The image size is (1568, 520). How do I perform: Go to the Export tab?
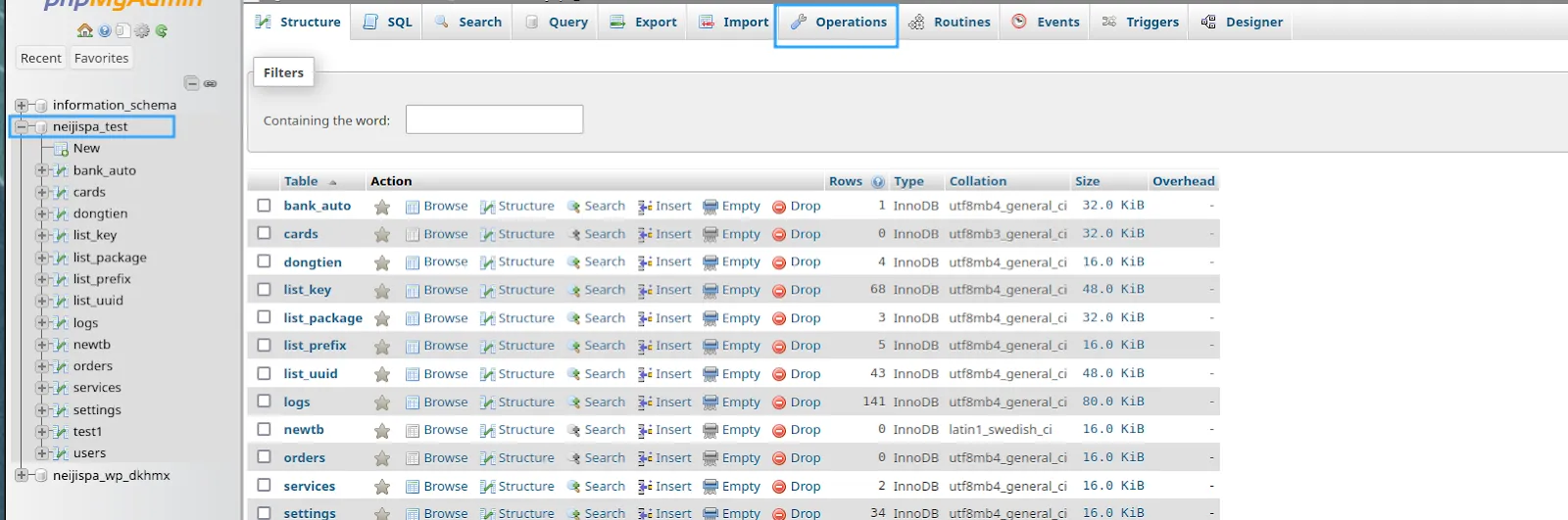643,22
